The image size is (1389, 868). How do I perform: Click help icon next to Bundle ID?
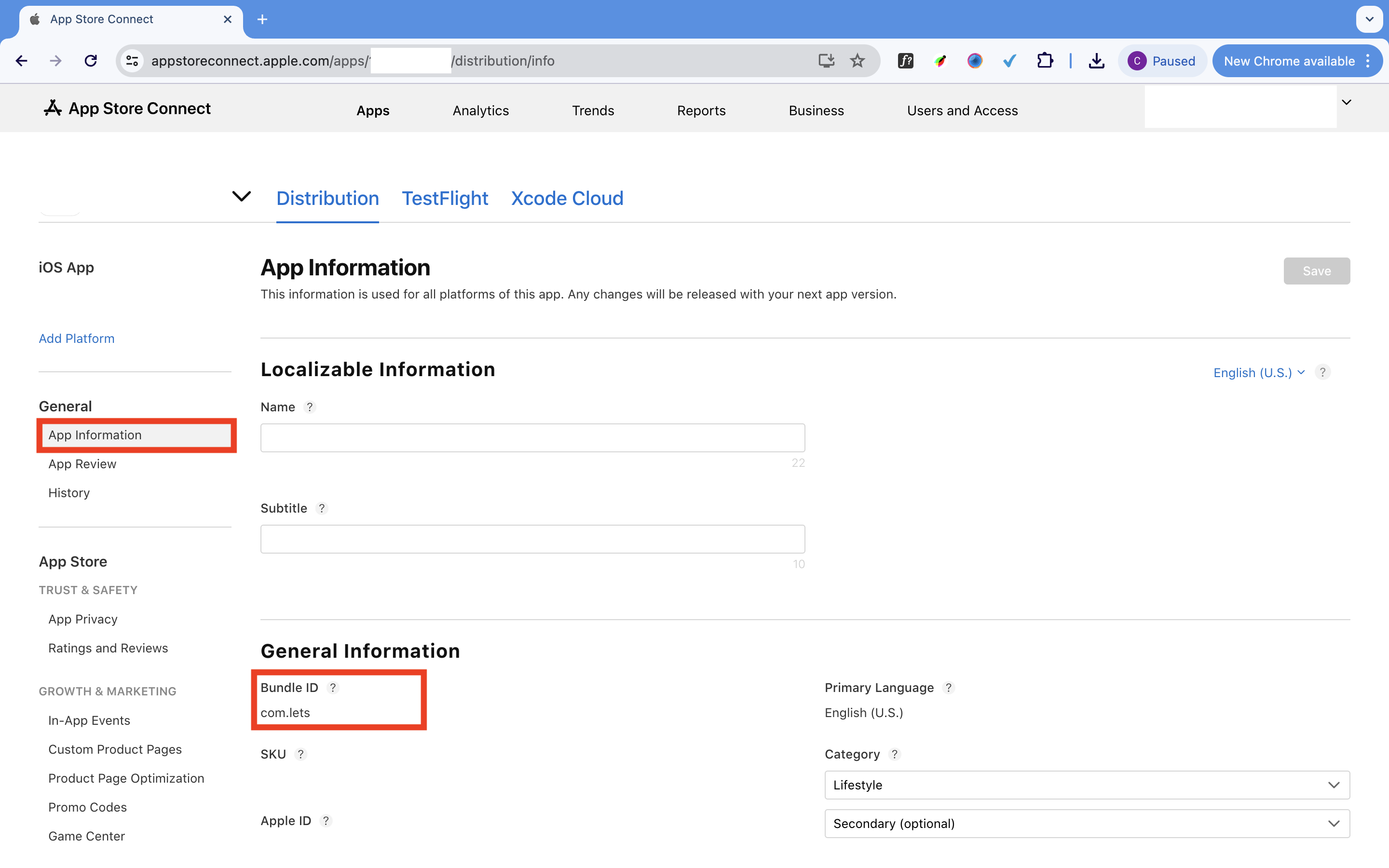pyautogui.click(x=333, y=688)
